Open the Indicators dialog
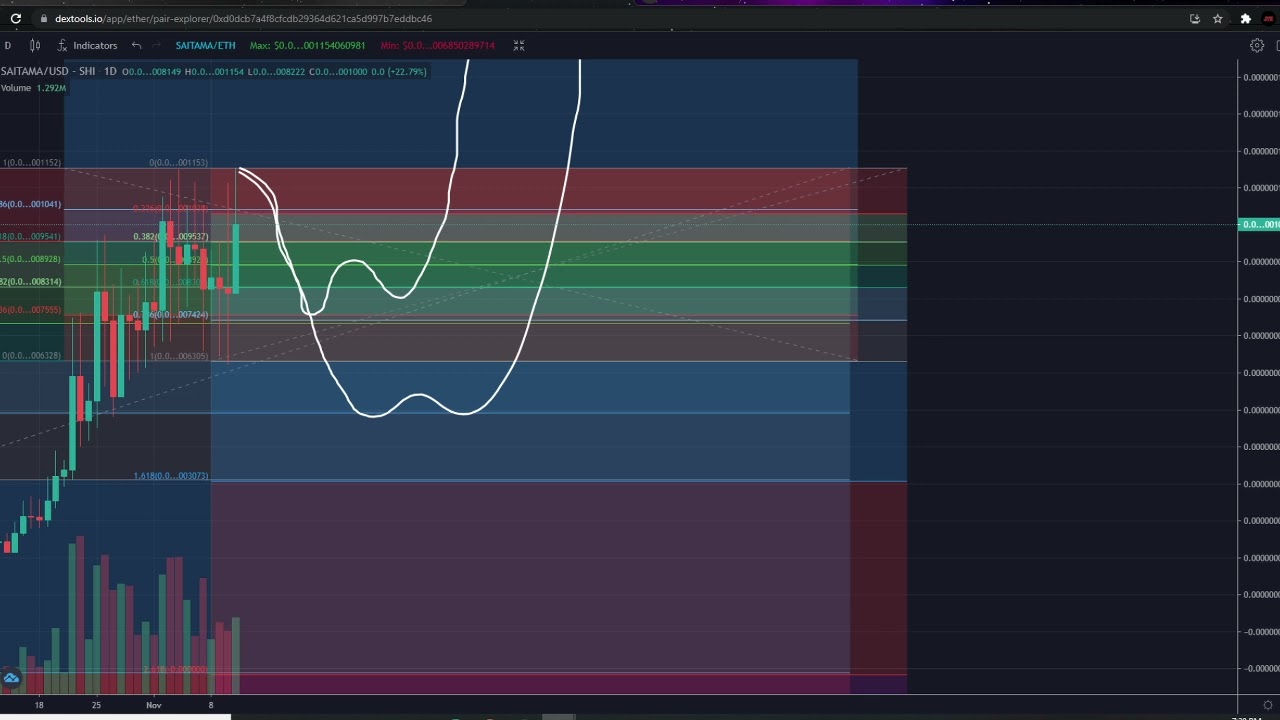 (87, 45)
